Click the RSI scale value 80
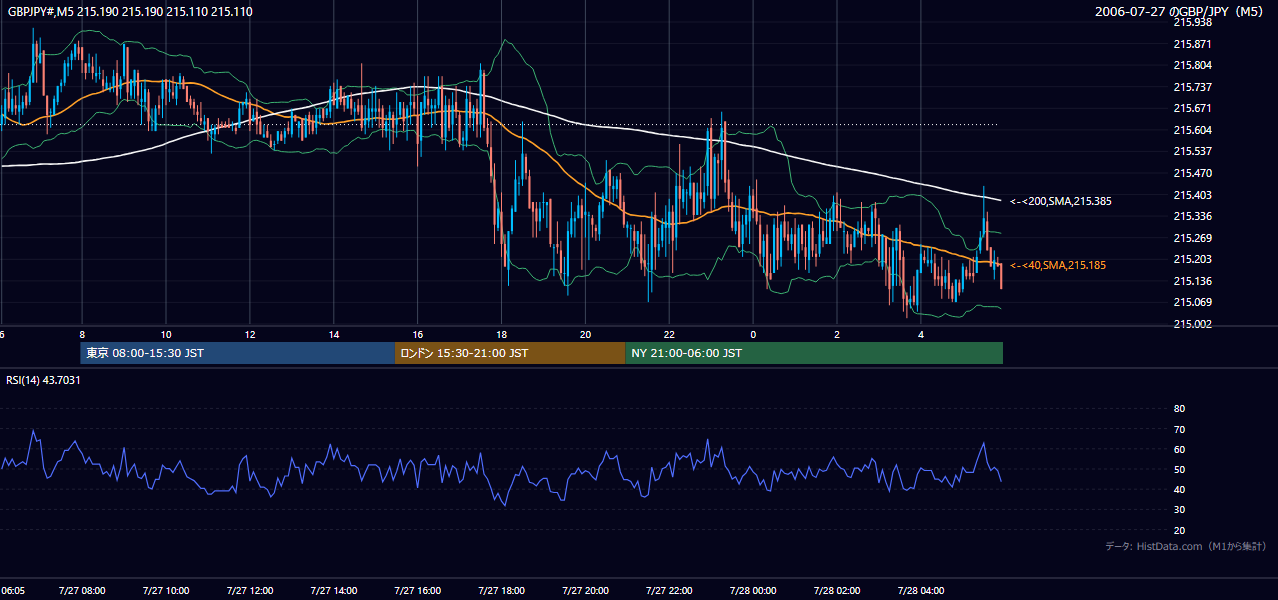Viewport: 1278px width, 600px height. coord(1179,409)
